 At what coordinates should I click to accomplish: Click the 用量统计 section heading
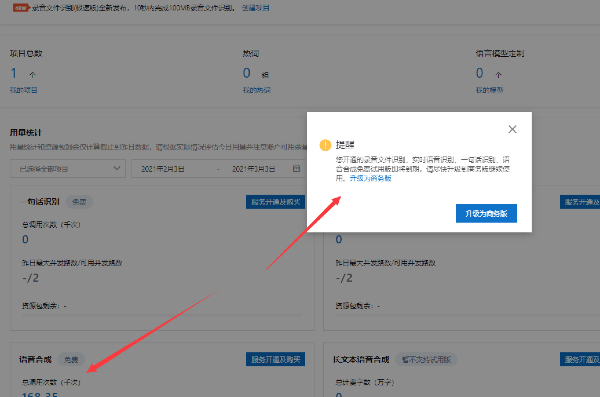[x=25, y=132]
